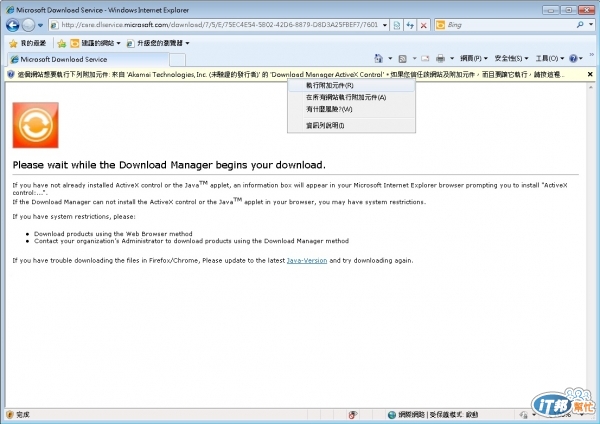Select 執行附加元件(R) in context menu

[351, 85]
